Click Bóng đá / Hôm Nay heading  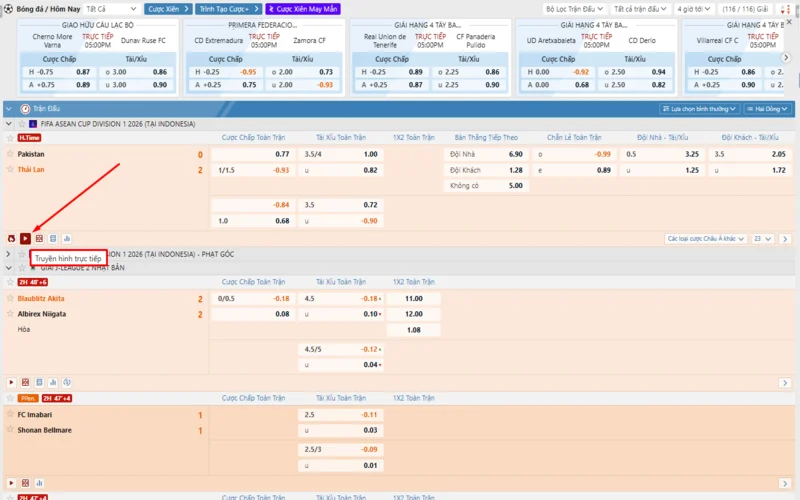48,9
